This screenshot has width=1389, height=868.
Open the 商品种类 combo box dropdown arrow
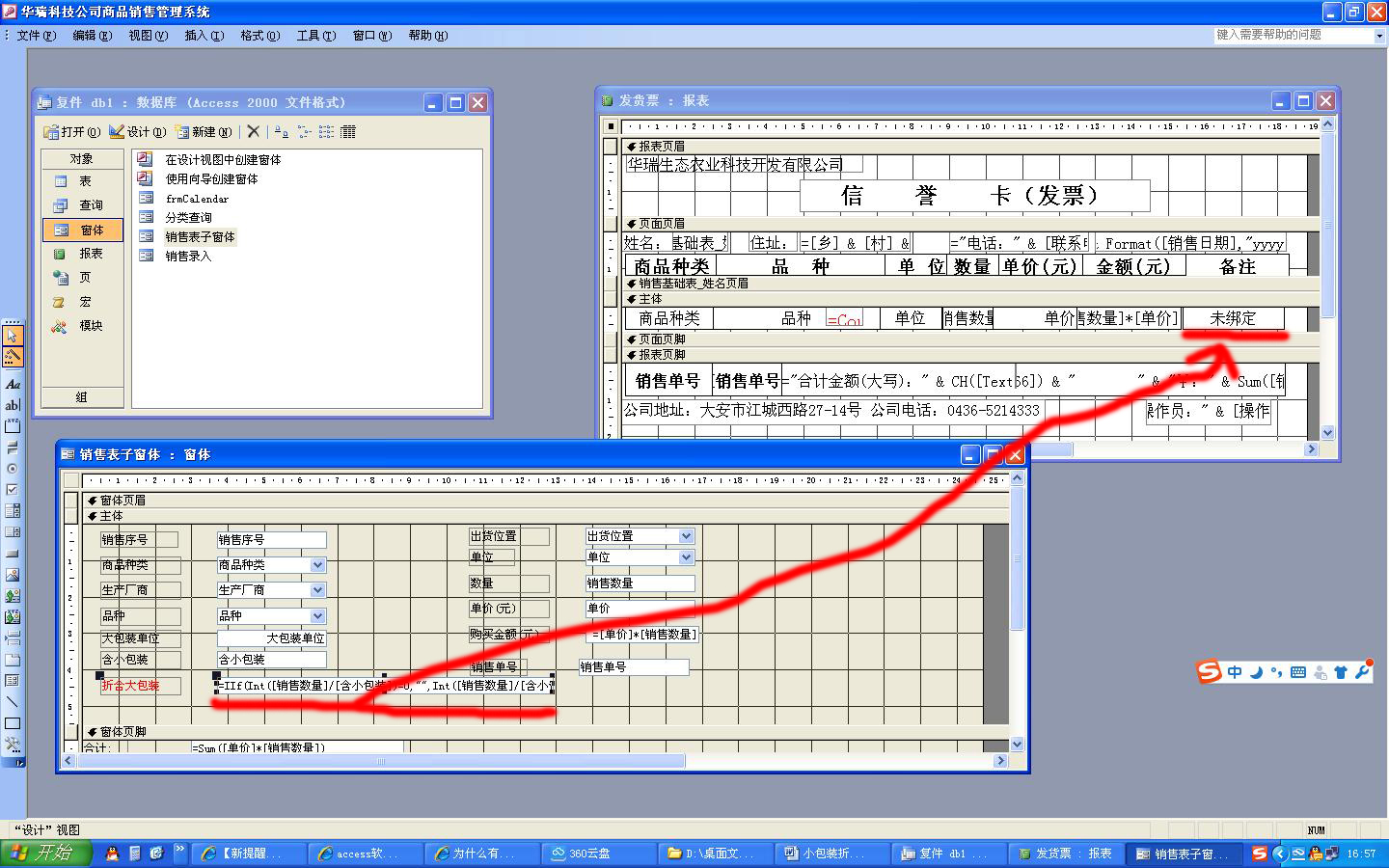click(317, 565)
